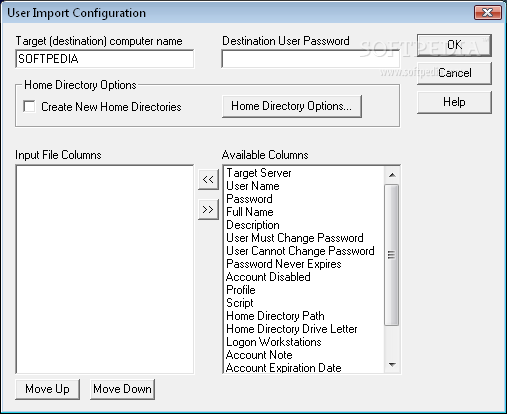Screen dimensions: 507x414
Task: Open Home Directory Options dialog
Action: 292,106
